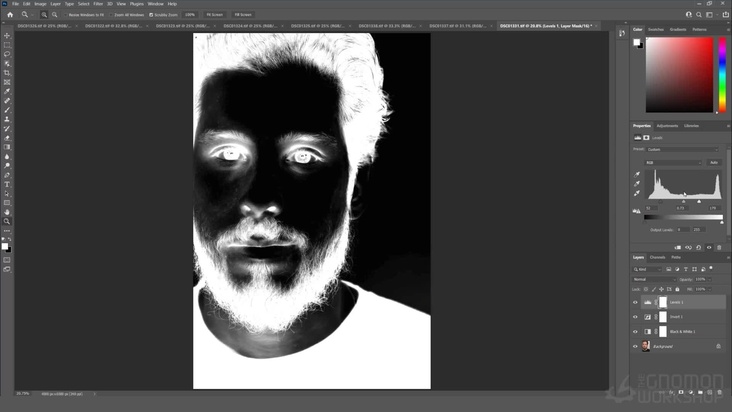Clip Levels adjustment to layer below
Viewport: 732px width, 412px height.
[677, 248]
